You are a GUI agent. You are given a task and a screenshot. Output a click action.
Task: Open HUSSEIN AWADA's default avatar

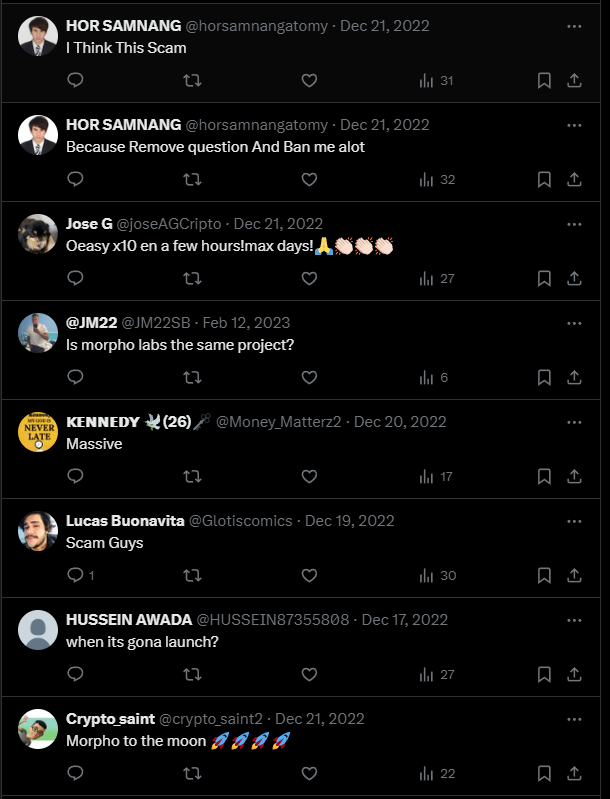click(x=38, y=631)
